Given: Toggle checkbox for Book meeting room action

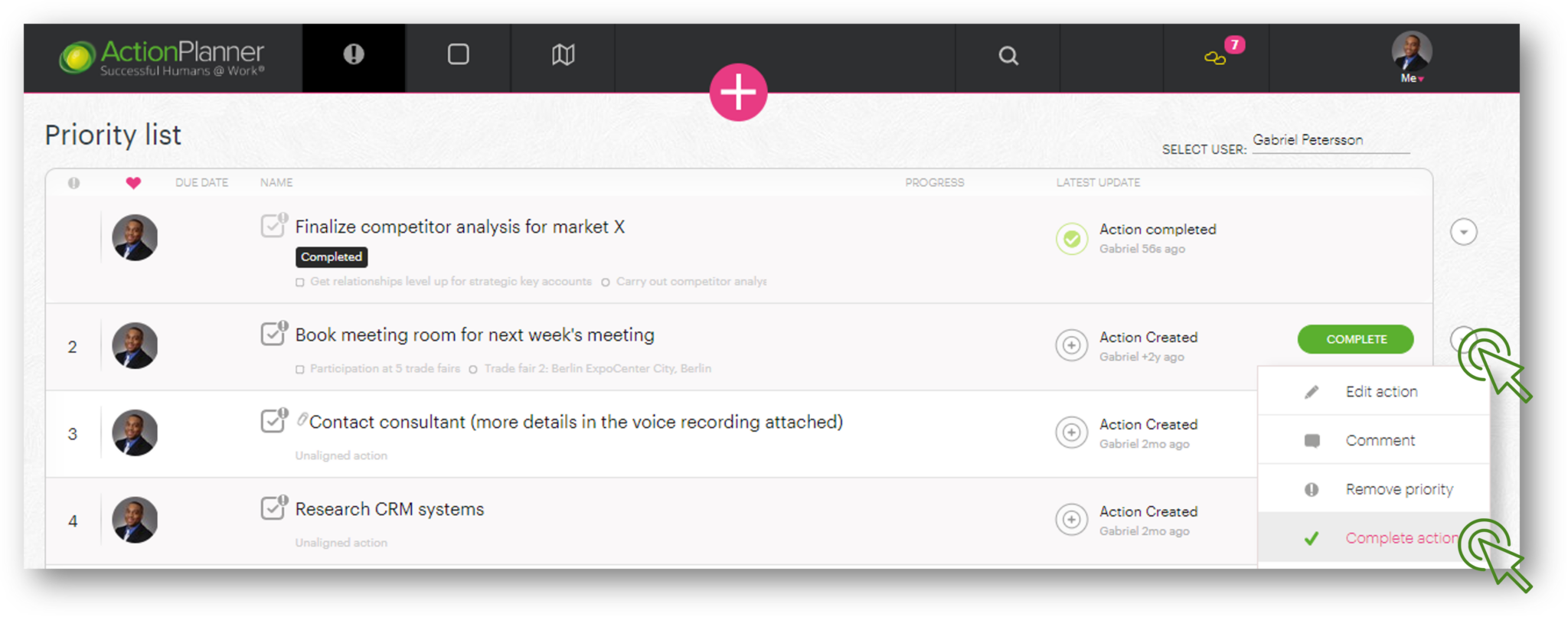Looking at the screenshot, I should [x=273, y=334].
